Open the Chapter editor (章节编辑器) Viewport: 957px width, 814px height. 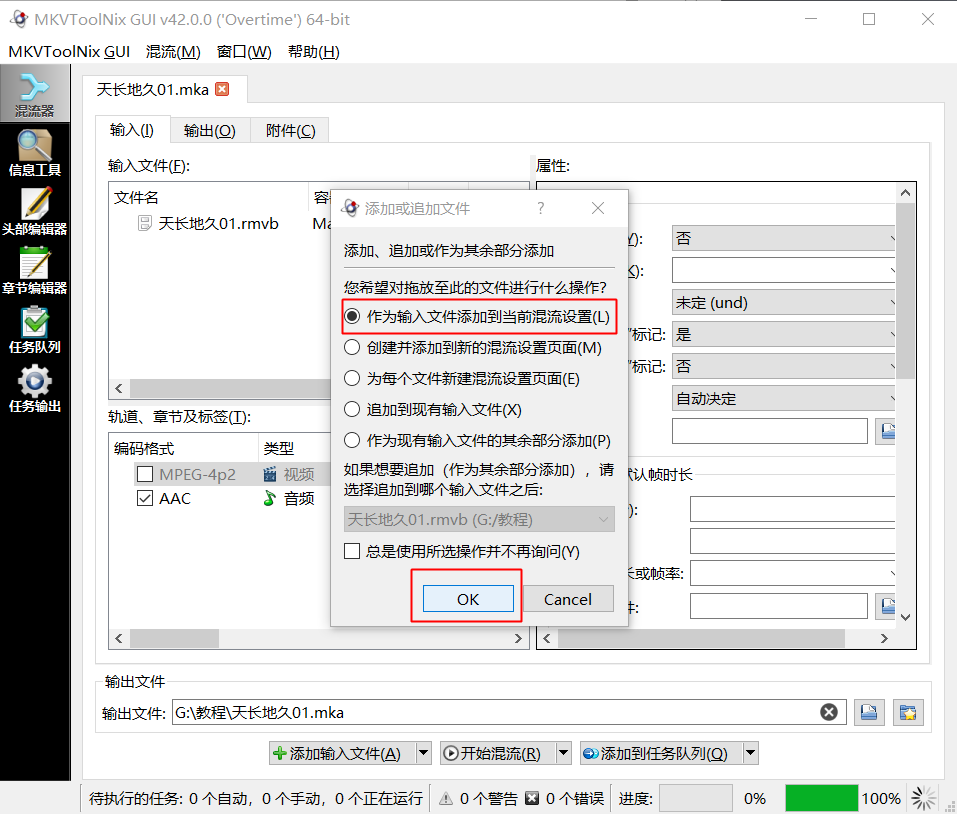point(34,271)
